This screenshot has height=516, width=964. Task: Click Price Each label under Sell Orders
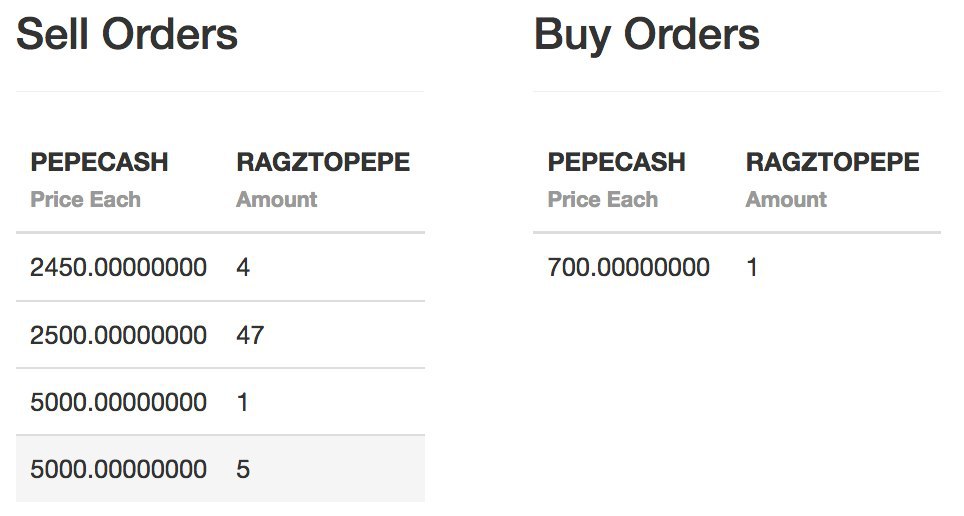pyautogui.click(x=85, y=200)
